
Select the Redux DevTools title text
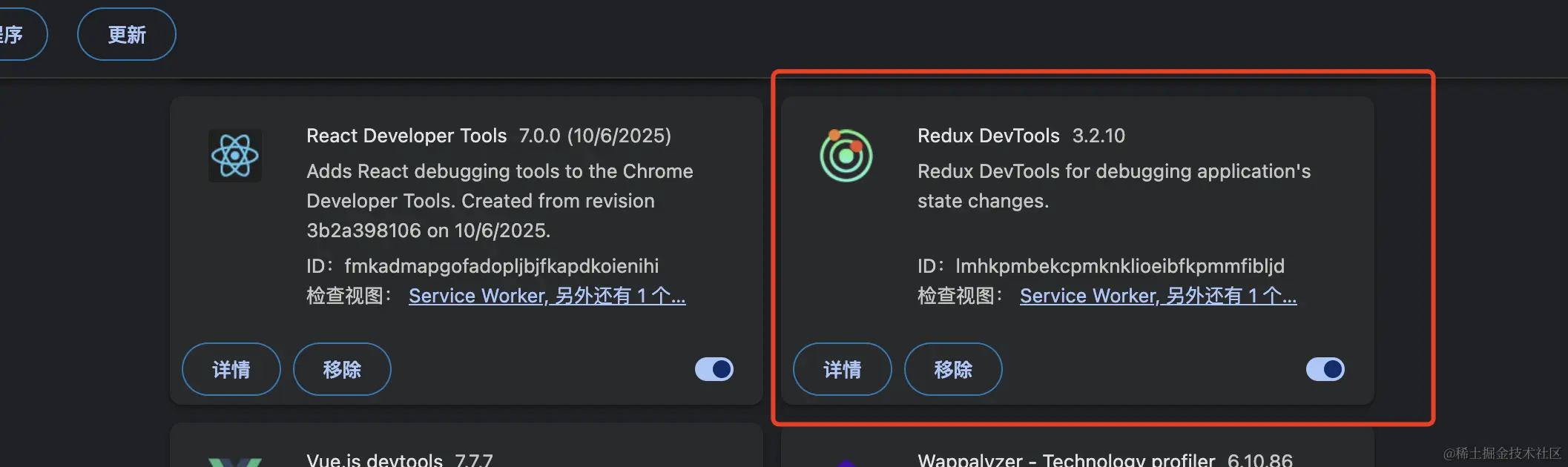989,136
